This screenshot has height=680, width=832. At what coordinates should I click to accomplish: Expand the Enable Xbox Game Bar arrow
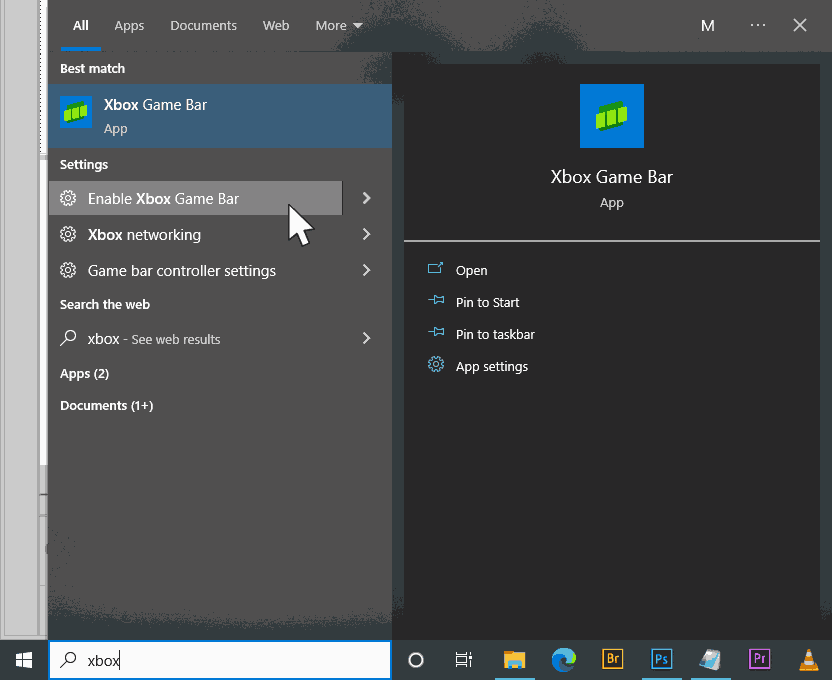coord(366,198)
